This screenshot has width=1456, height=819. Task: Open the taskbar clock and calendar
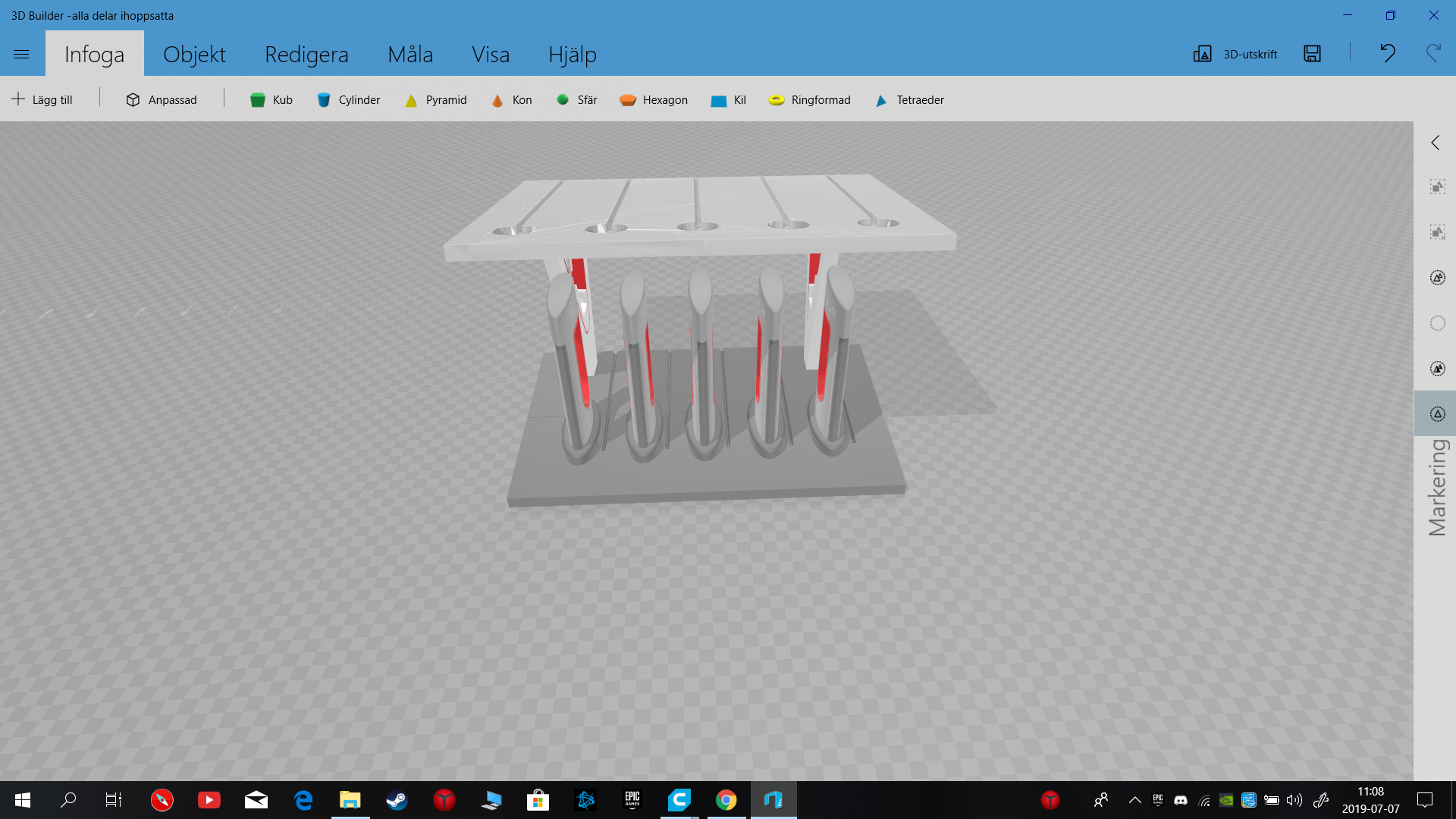coord(1371,800)
